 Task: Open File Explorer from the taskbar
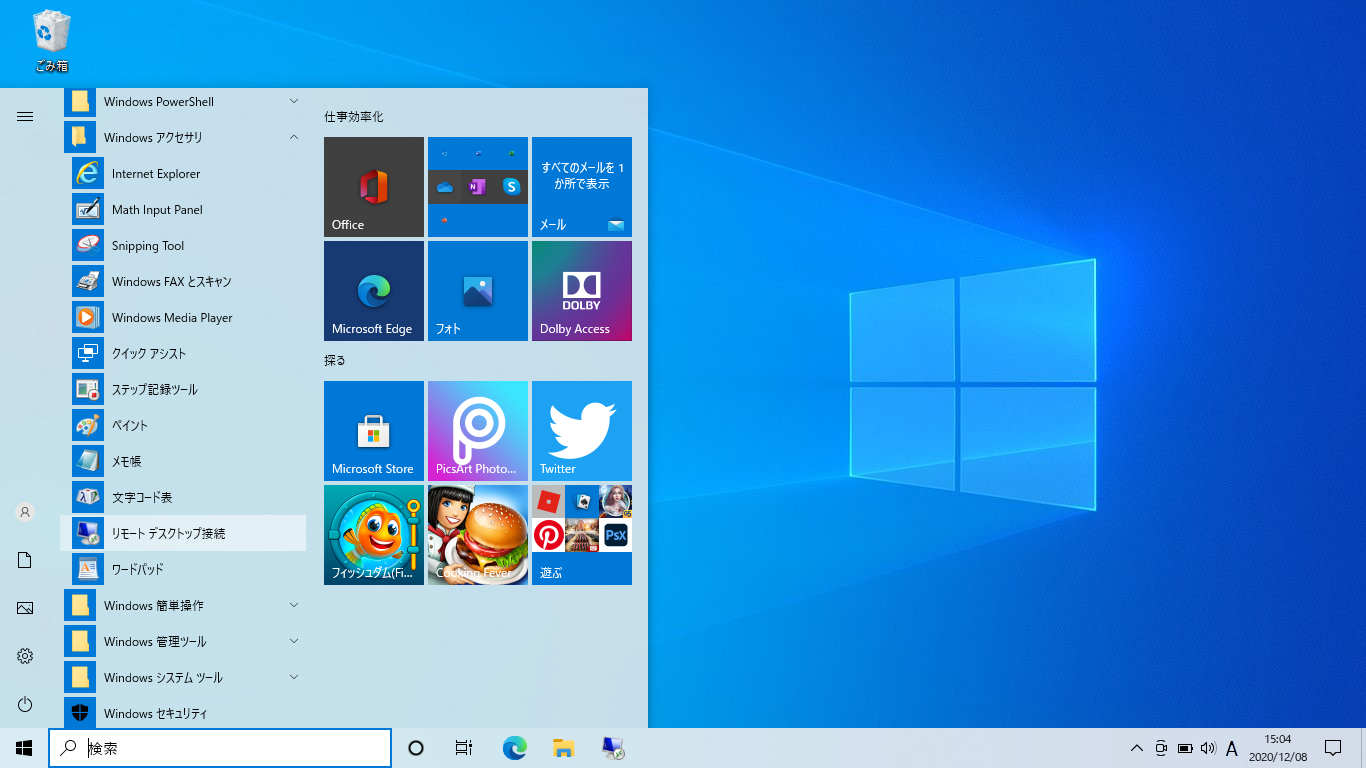point(563,748)
